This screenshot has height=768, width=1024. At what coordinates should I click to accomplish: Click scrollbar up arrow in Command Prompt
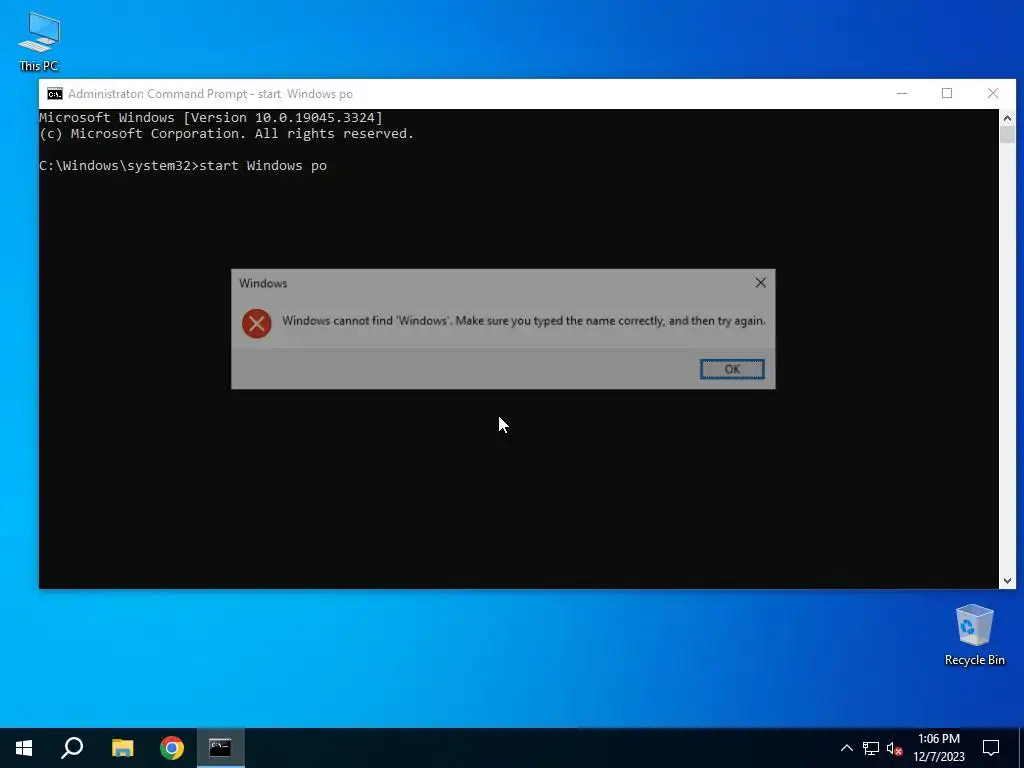(1007, 118)
